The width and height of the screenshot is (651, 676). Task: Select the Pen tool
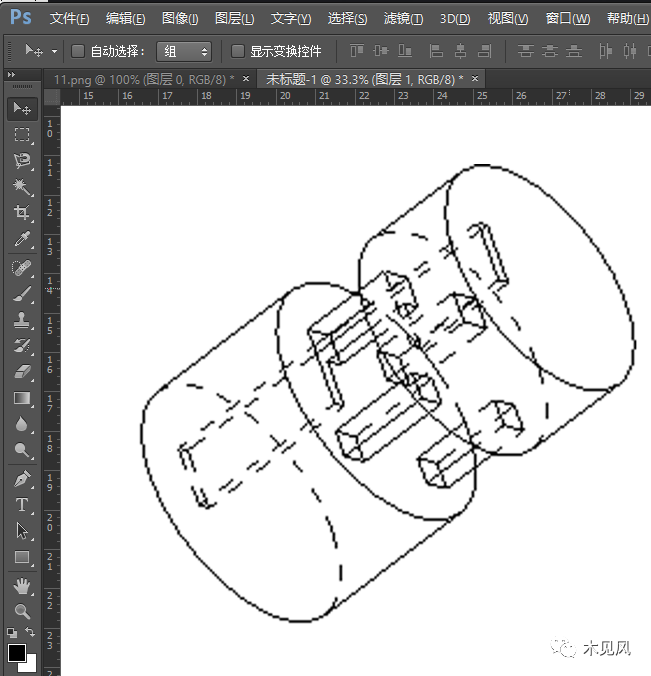(x=22, y=479)
